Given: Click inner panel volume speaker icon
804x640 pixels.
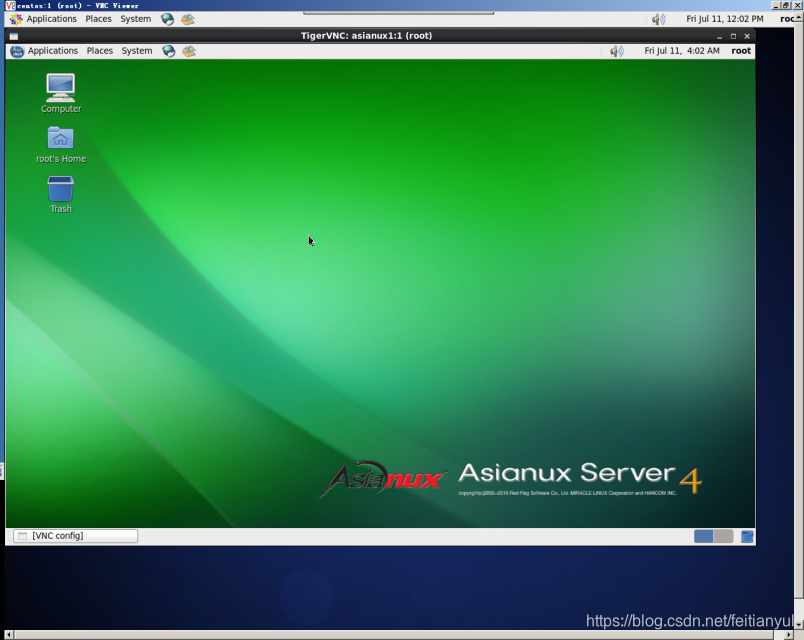Looking at the screenshot, I should click(616, 51).
